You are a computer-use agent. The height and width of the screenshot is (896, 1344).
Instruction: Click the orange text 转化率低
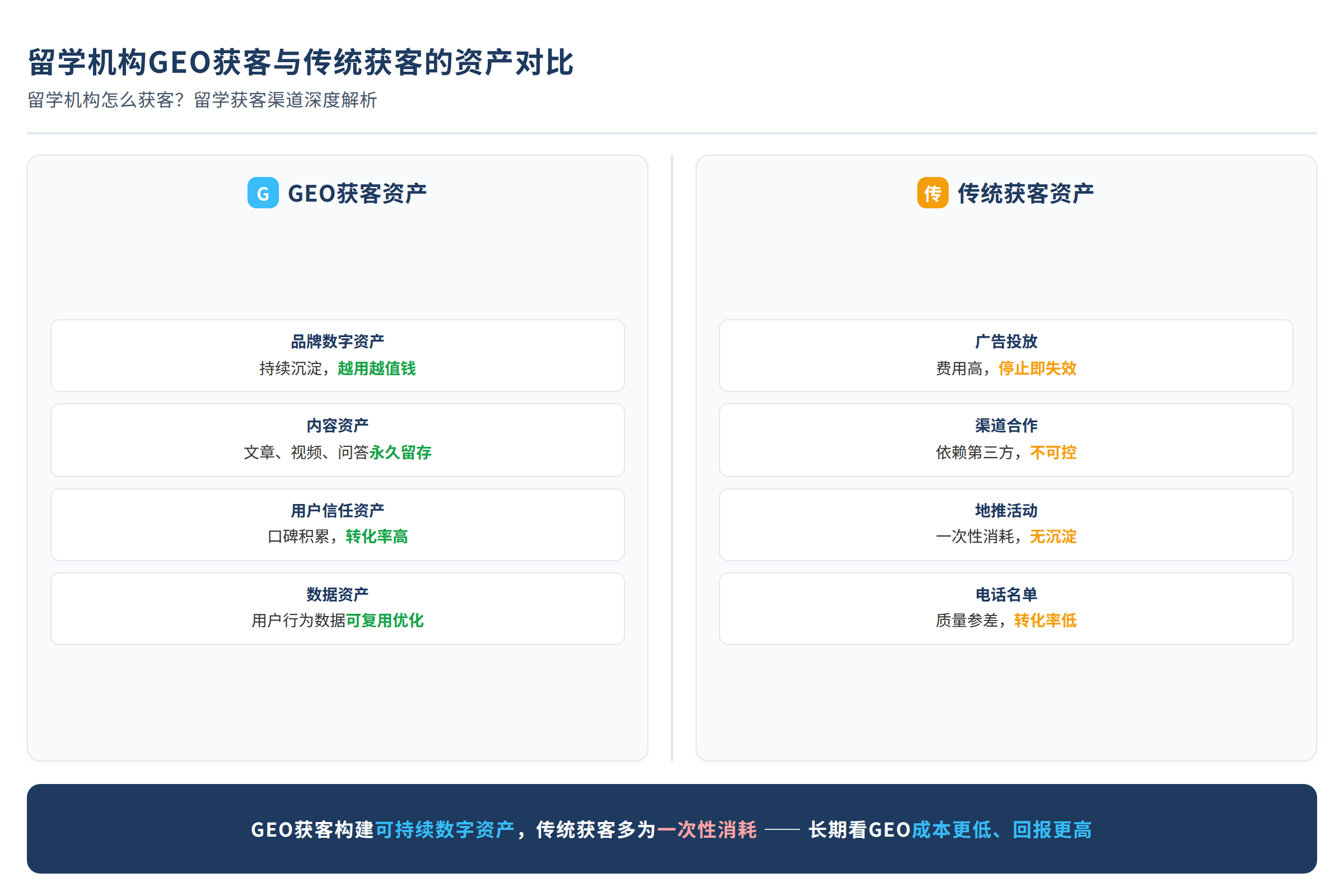(x=1046, y=620)
